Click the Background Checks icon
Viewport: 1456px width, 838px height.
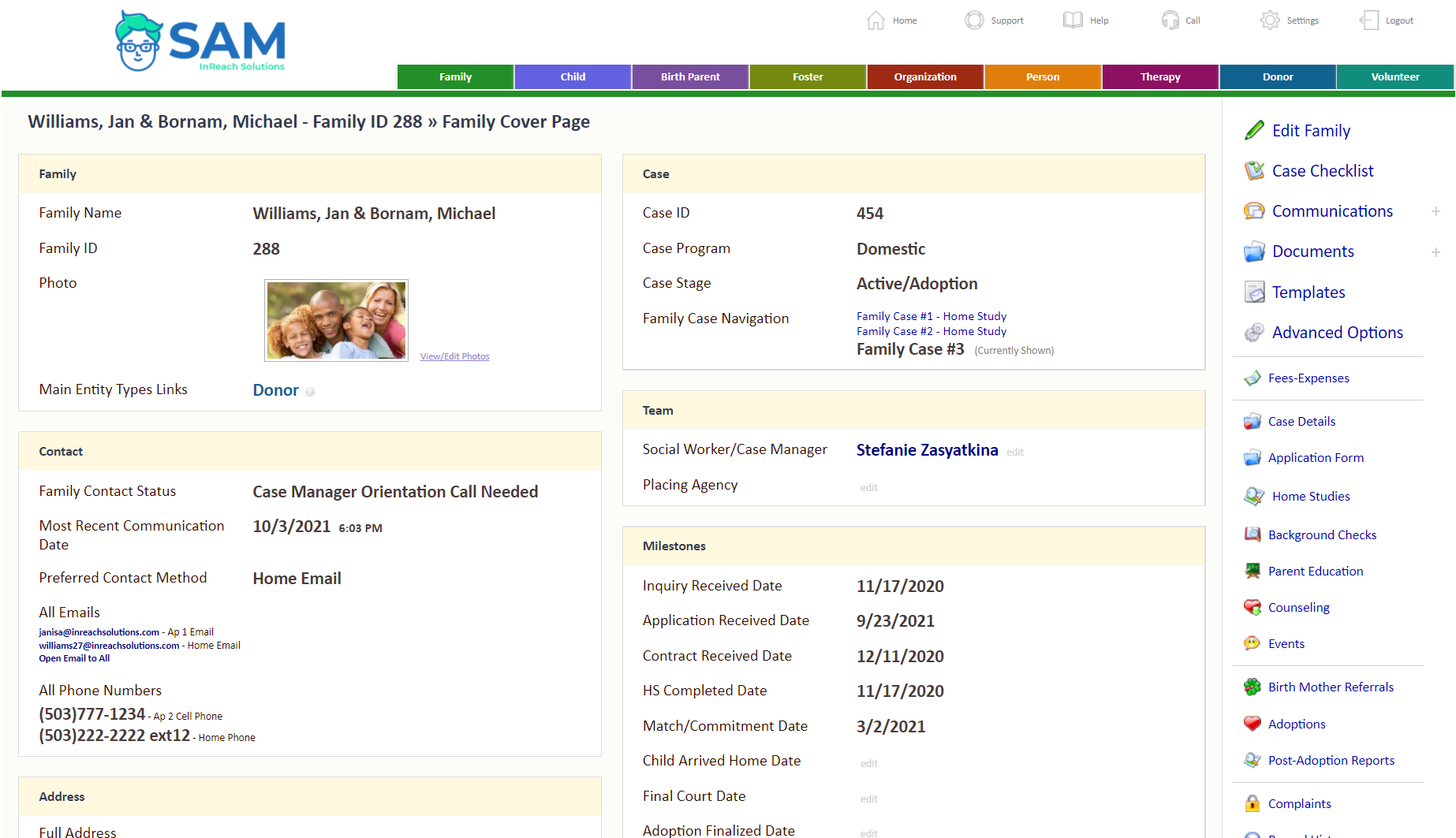point(1253,535)
